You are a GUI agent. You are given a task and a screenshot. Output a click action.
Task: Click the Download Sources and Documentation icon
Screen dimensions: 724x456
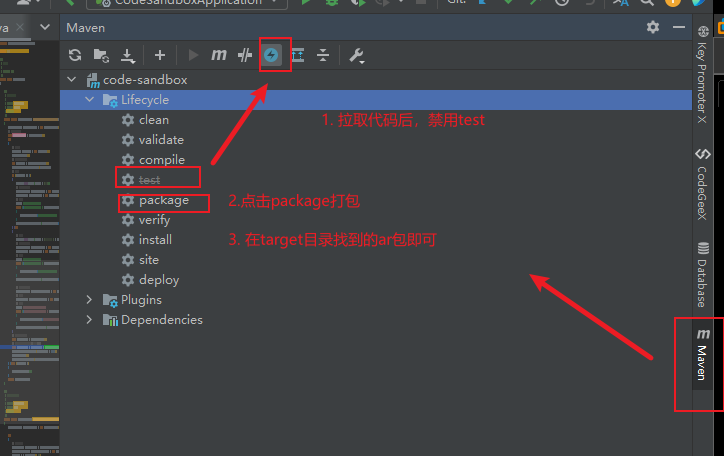(127, 56)
